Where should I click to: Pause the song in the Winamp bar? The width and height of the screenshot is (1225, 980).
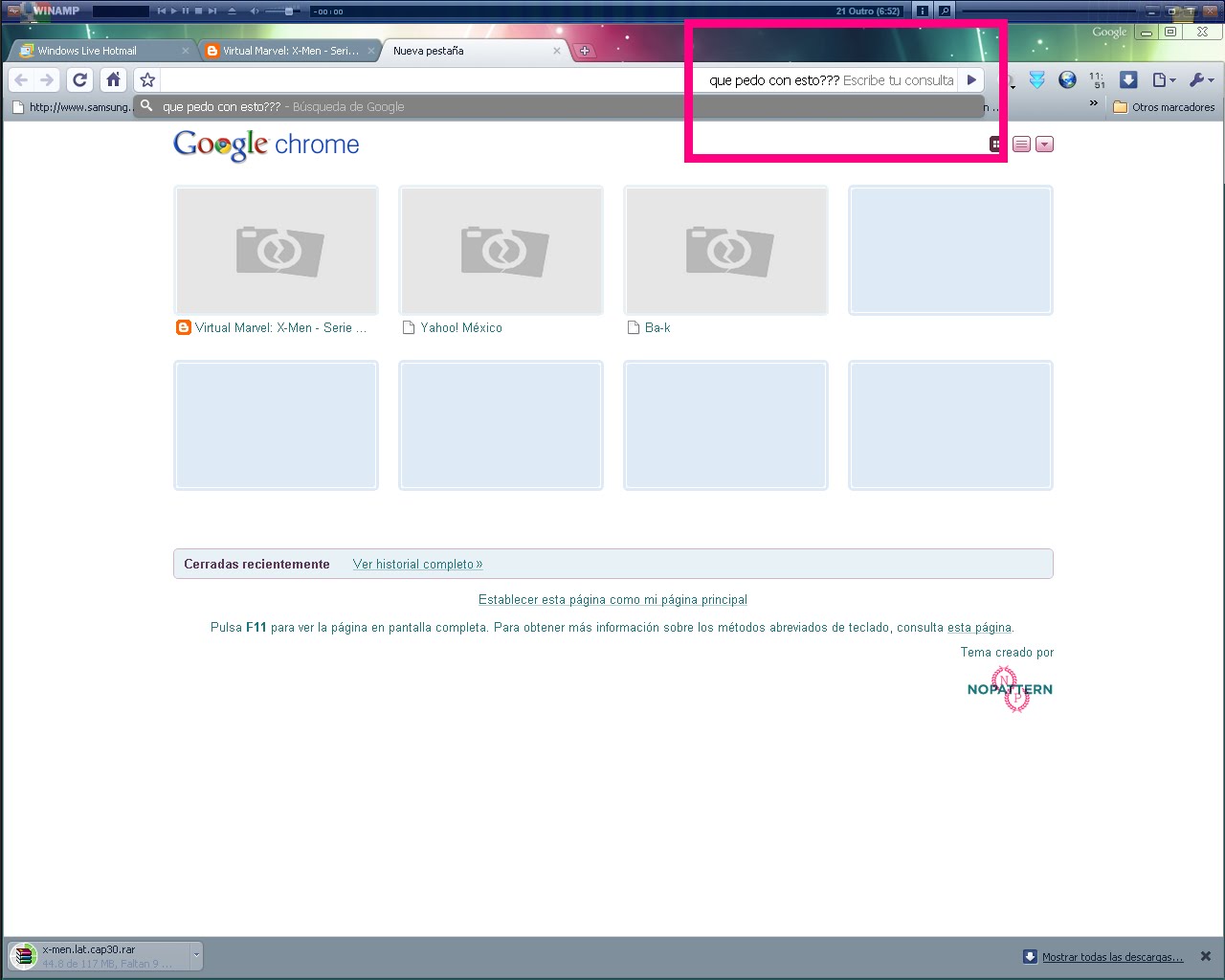click(x=186, y=11)
